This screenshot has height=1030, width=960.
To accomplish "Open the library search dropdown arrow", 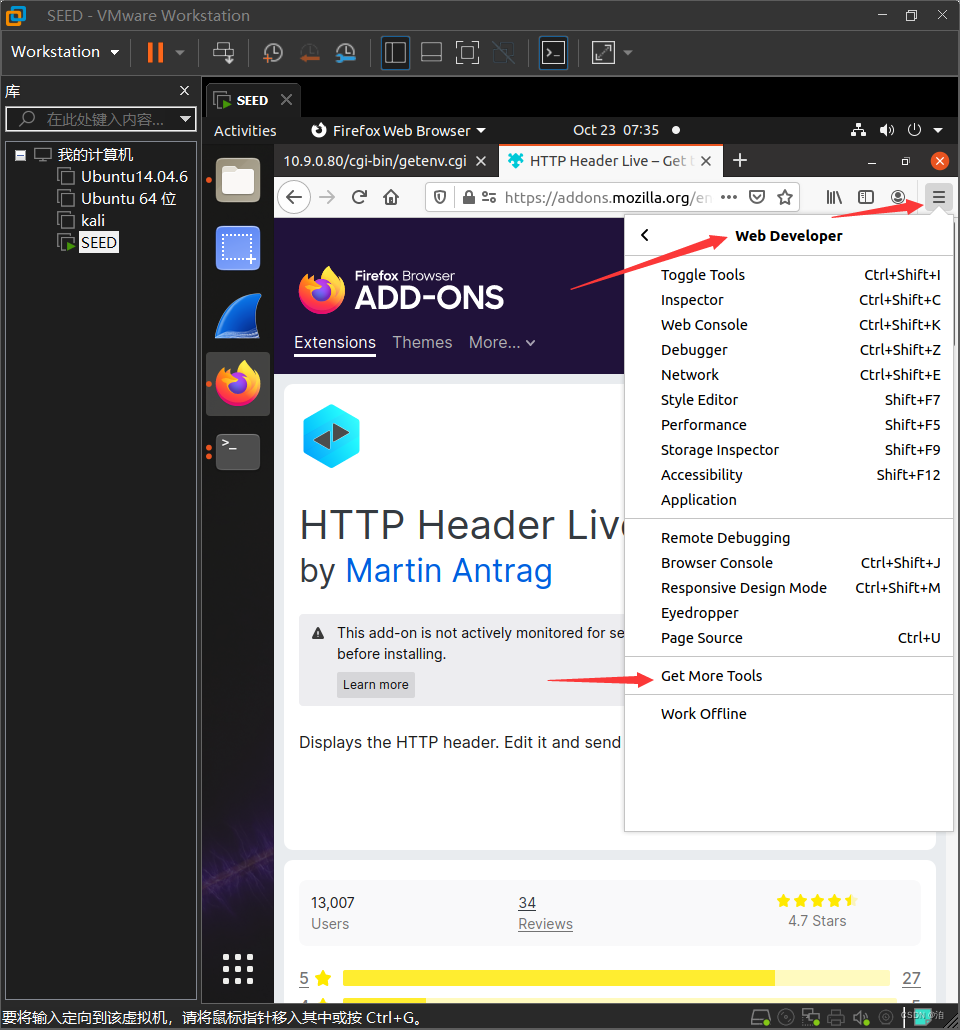I will 186,119.
